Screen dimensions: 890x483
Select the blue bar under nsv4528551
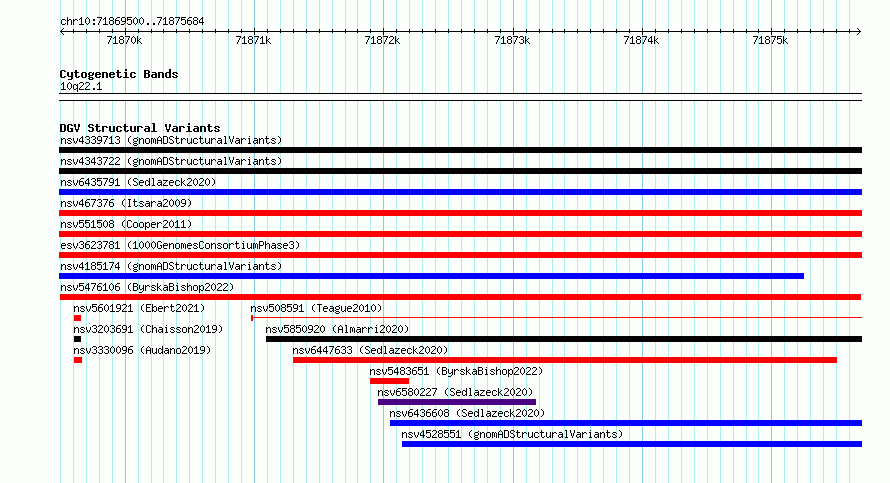click(632, 444)
